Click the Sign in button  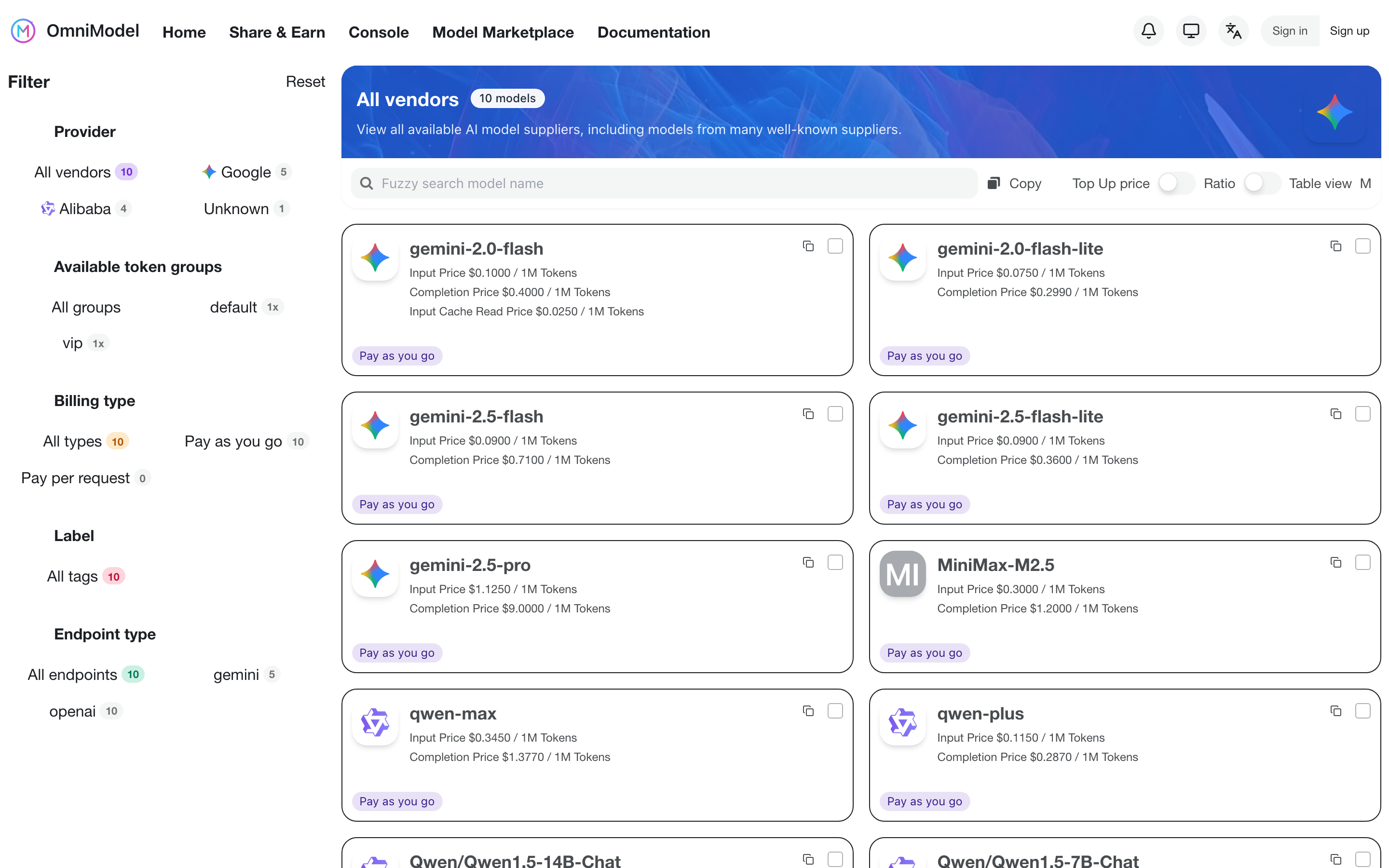click(1290, 31)
